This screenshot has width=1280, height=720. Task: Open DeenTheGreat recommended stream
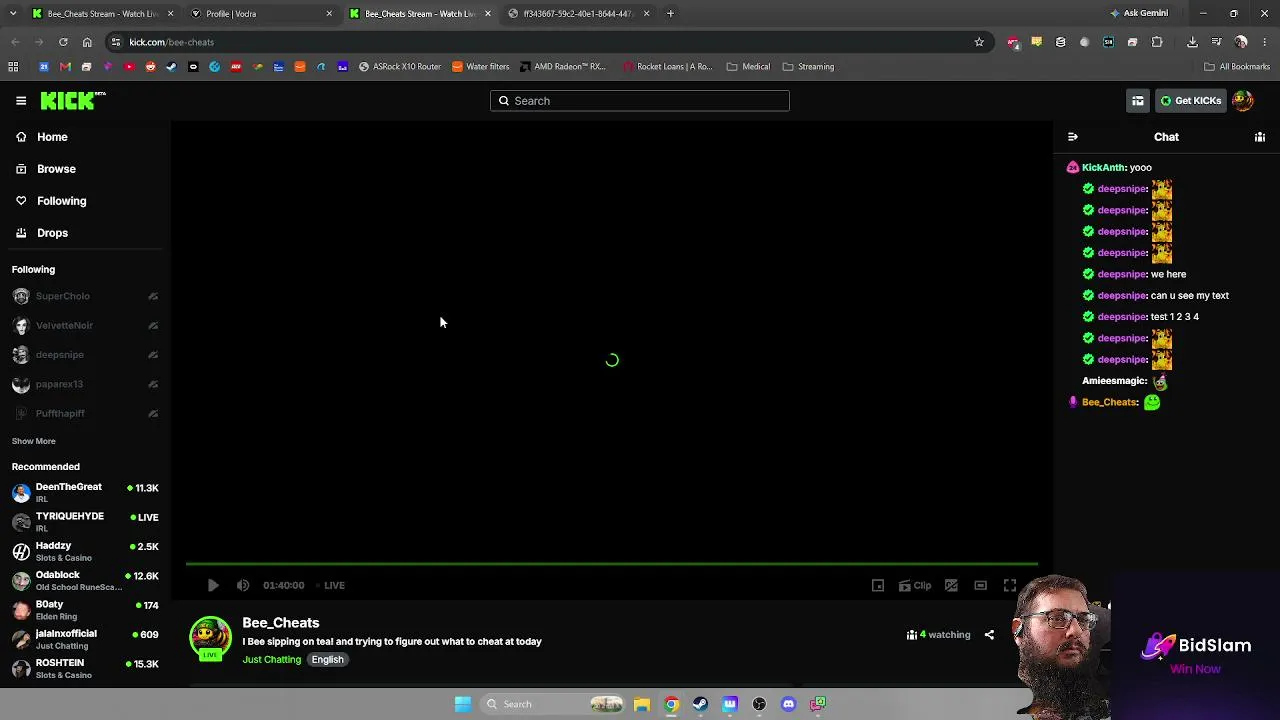pos(85,492)
